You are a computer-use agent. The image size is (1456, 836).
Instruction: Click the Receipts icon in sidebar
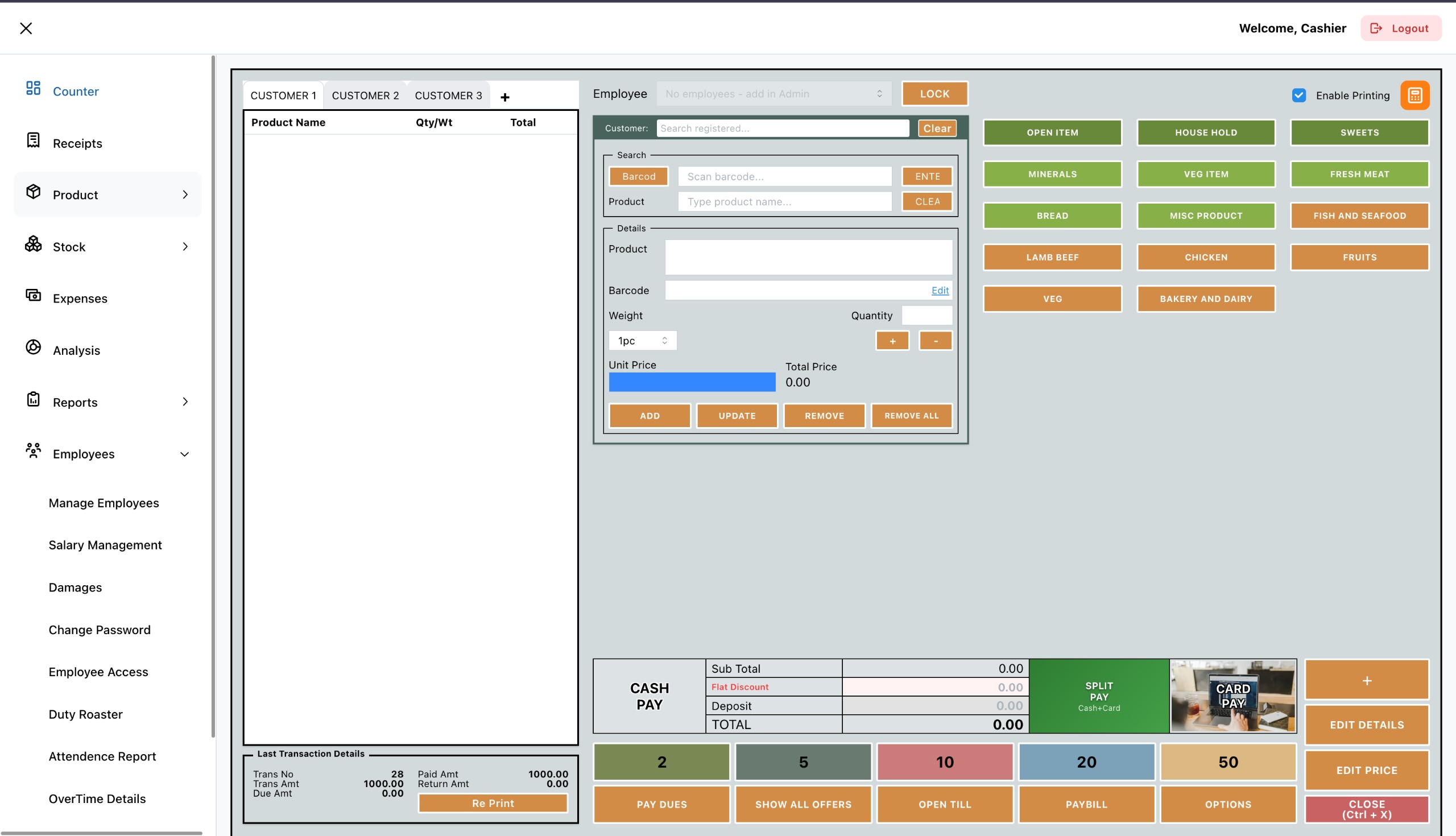coord(34,140)
